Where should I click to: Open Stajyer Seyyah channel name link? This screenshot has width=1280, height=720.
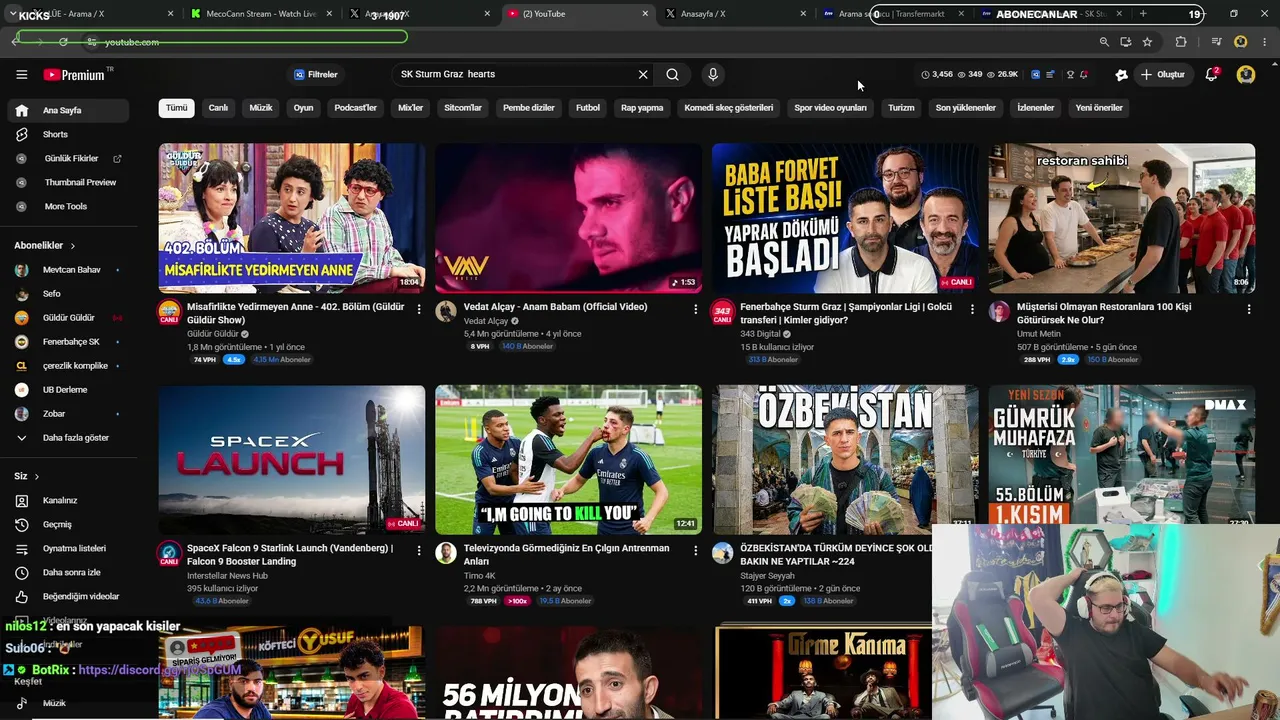[x=767, y=576]
